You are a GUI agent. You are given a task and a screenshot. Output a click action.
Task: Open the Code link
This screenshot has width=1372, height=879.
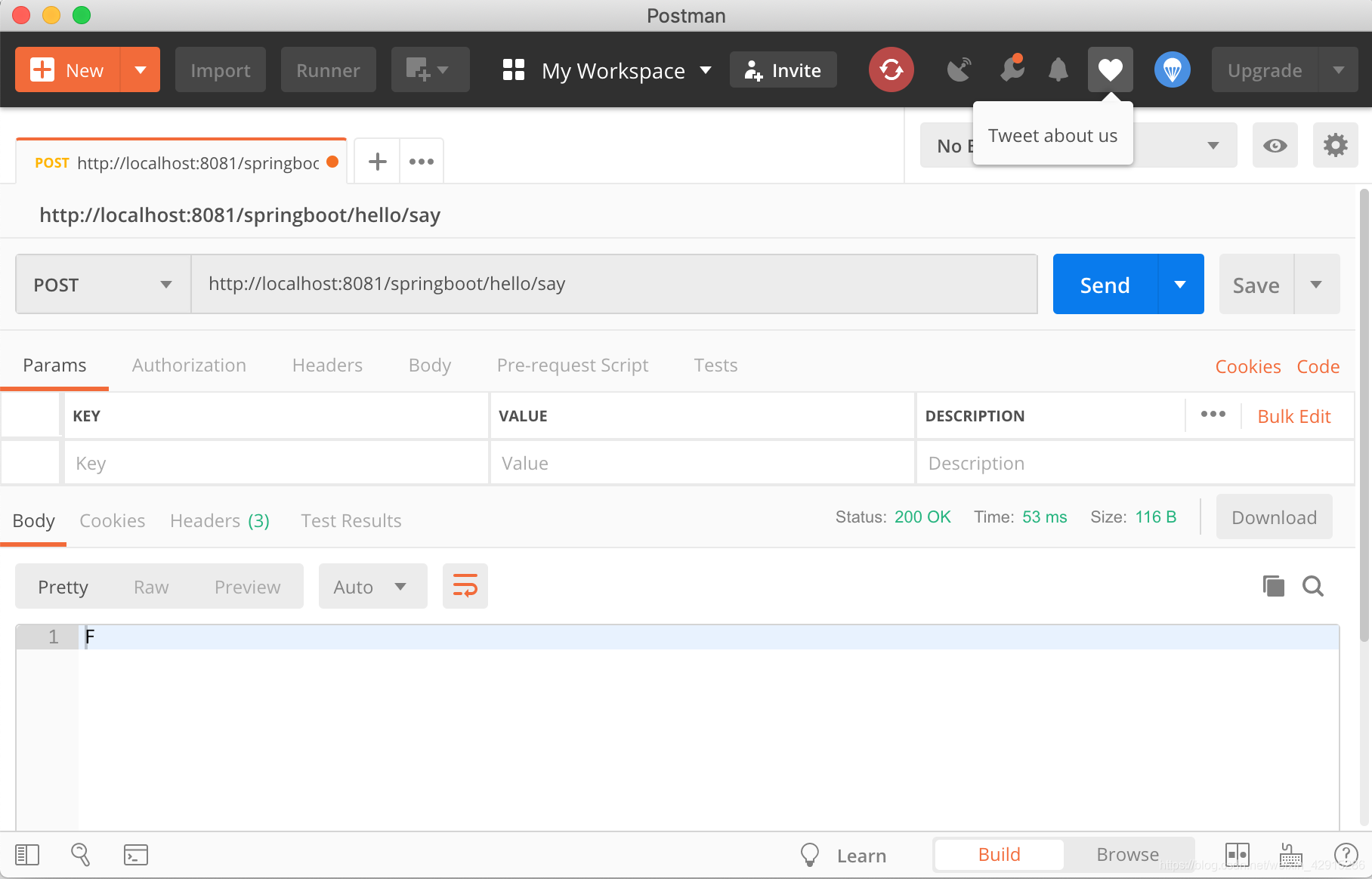pos(1318,366)
